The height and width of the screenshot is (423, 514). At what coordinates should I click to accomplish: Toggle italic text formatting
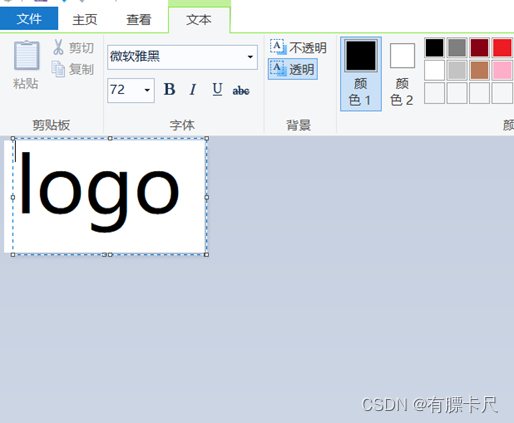point(193,90)
